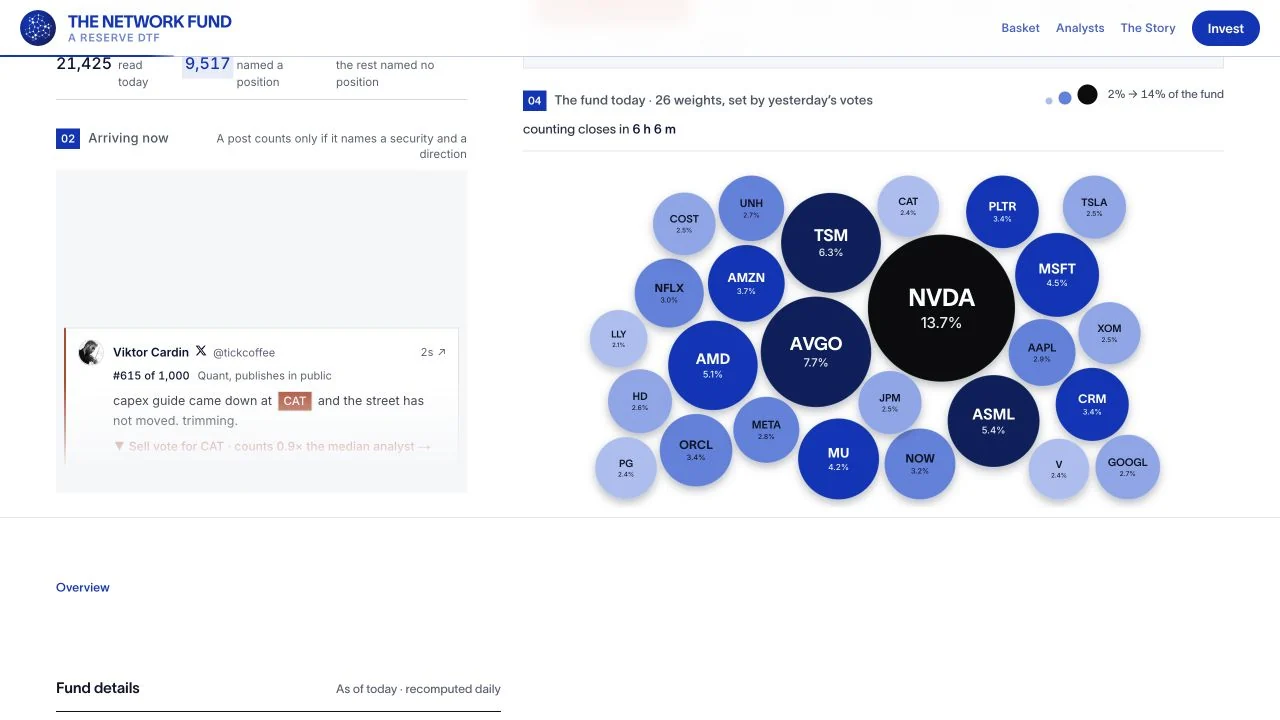Screen dimensions: 1280x720
Task: Select the GOOGL 2.7% bubble
Action: (x=1128, y=467)
